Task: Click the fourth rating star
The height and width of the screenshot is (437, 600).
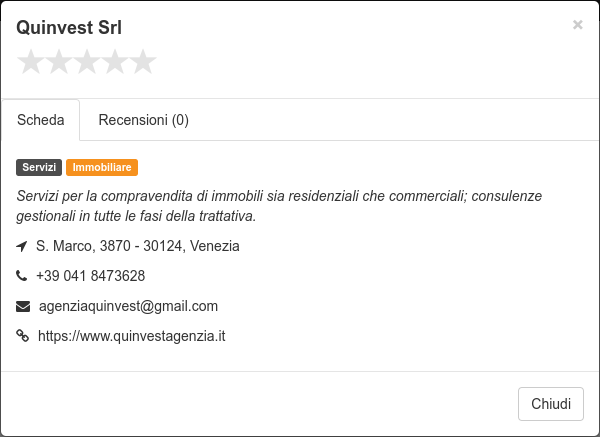Action: pos(115,61)
